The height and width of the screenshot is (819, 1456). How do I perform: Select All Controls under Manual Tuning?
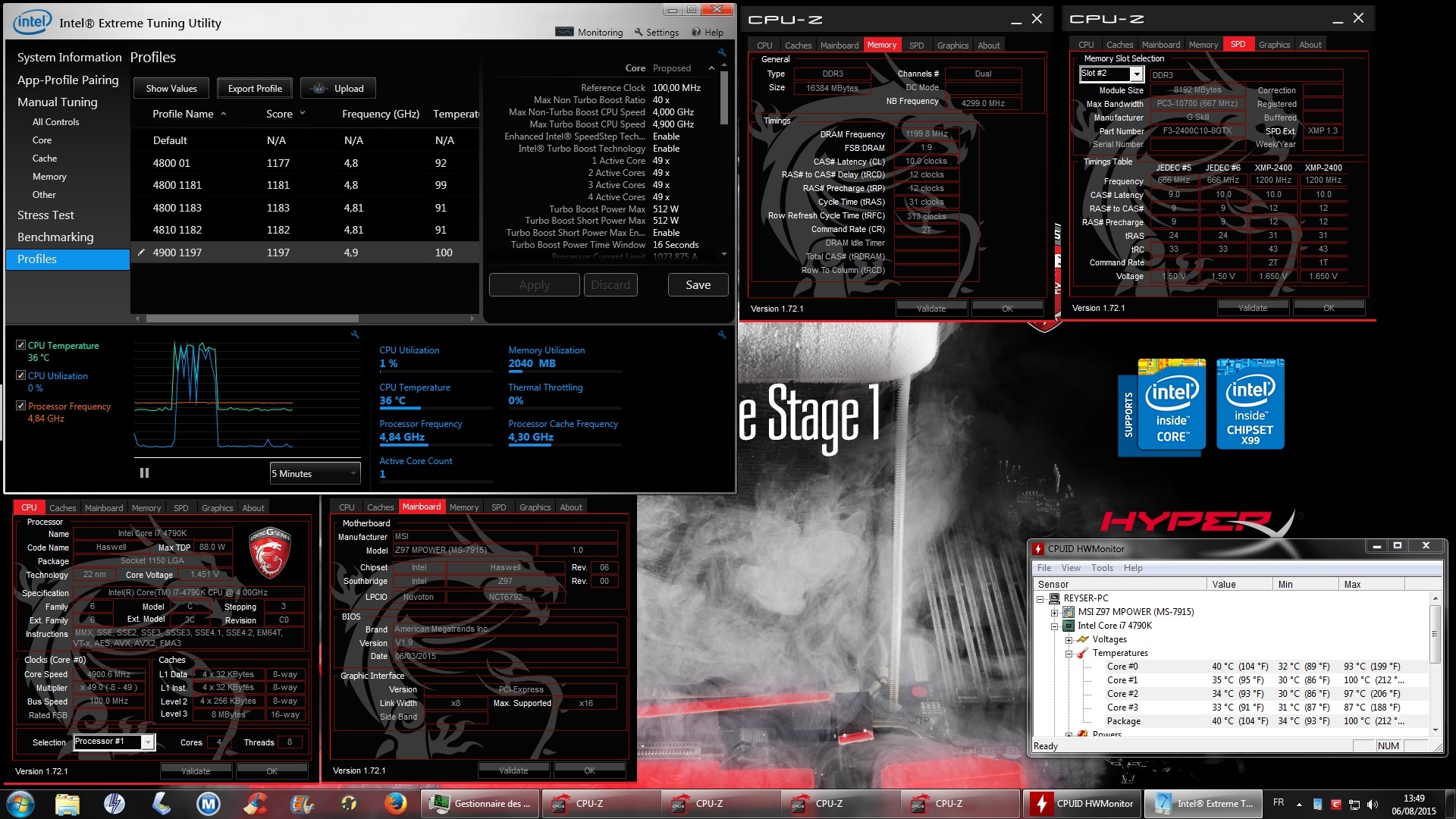[55, 122]
